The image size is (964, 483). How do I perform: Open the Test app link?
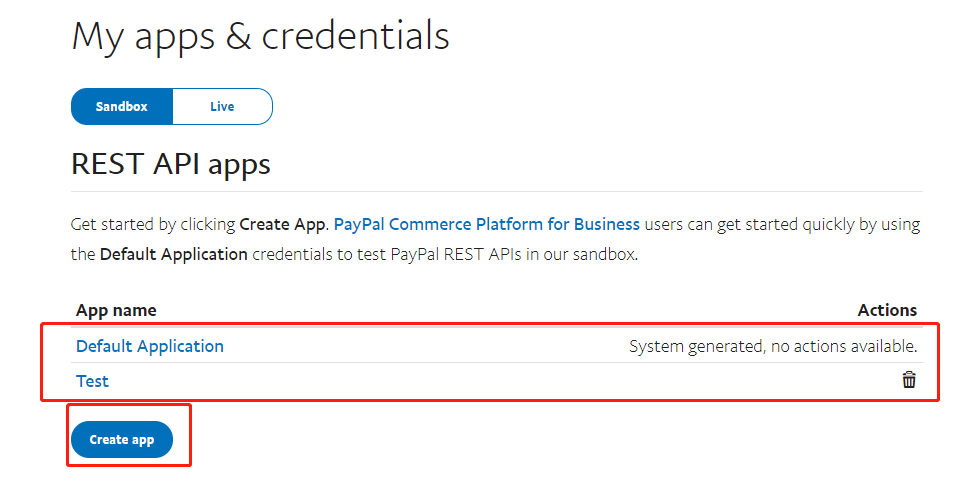tap(92, 381)
